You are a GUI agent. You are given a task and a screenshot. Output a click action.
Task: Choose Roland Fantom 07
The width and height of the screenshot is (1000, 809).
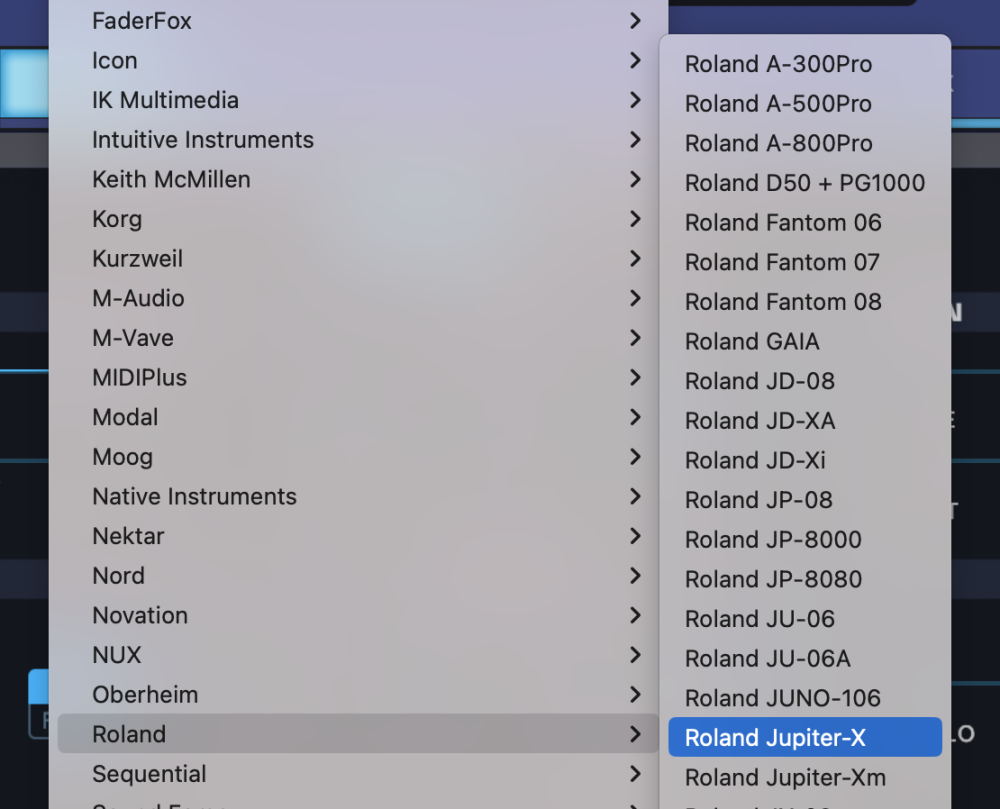coord(805,262)
